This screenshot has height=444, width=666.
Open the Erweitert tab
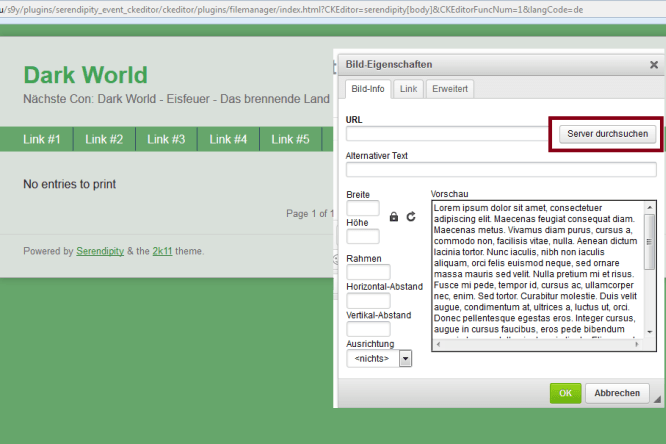click(450, 89)
